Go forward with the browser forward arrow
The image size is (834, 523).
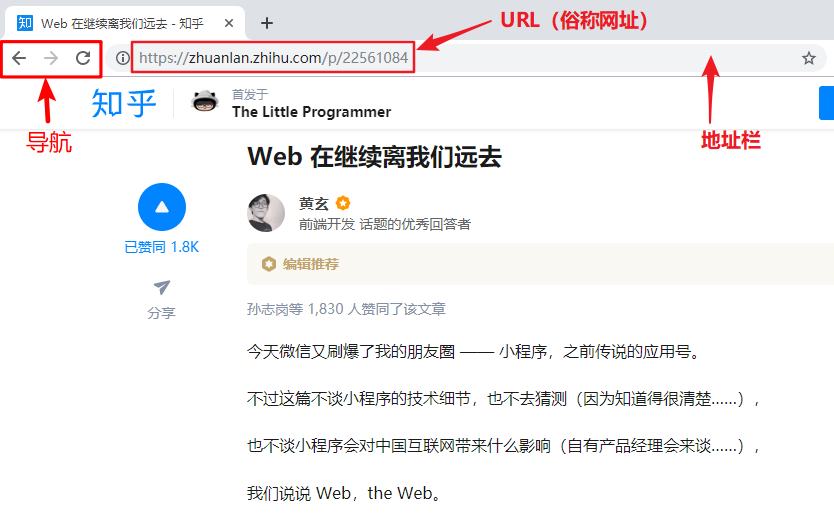click(51, 58)
